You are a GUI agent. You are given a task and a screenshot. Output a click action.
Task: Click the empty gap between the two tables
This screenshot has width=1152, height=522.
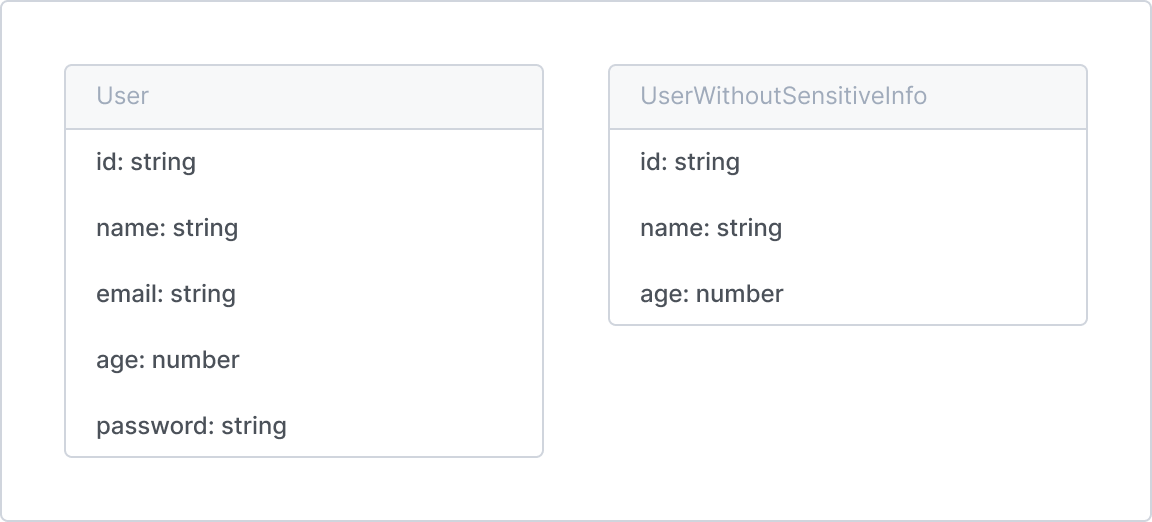(x=576, y=261)
